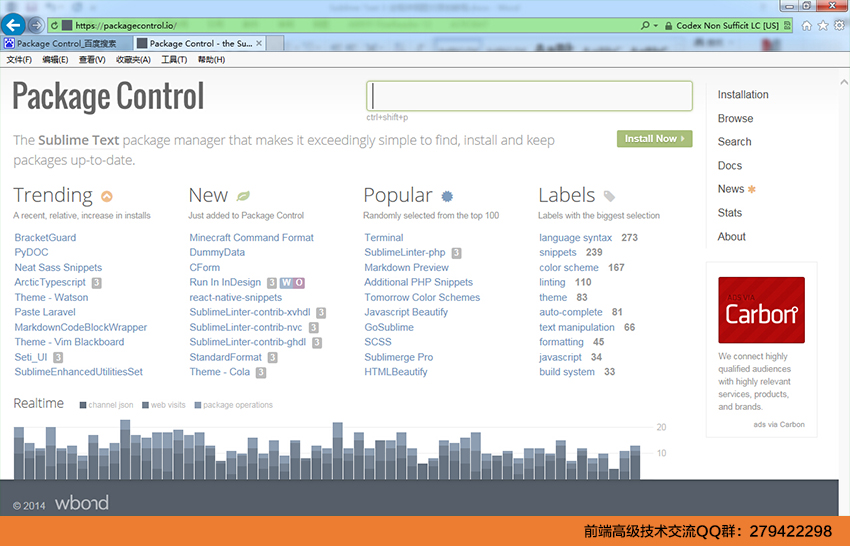The width and height of the screenshot is (850, 546).
Task: Open the 工具(T) menu
Action: click(x=174, y=60)
